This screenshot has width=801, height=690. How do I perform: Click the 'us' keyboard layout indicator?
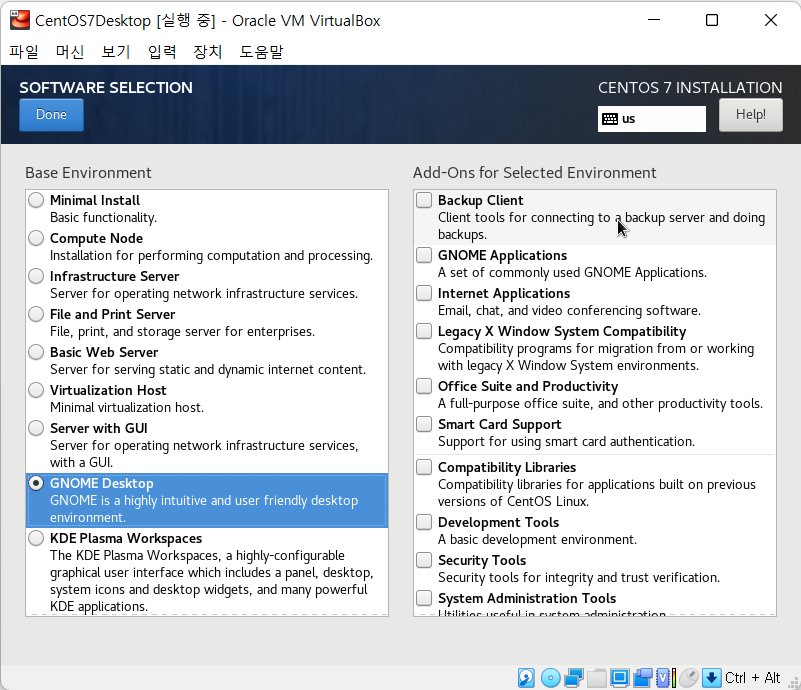point(652,119)
